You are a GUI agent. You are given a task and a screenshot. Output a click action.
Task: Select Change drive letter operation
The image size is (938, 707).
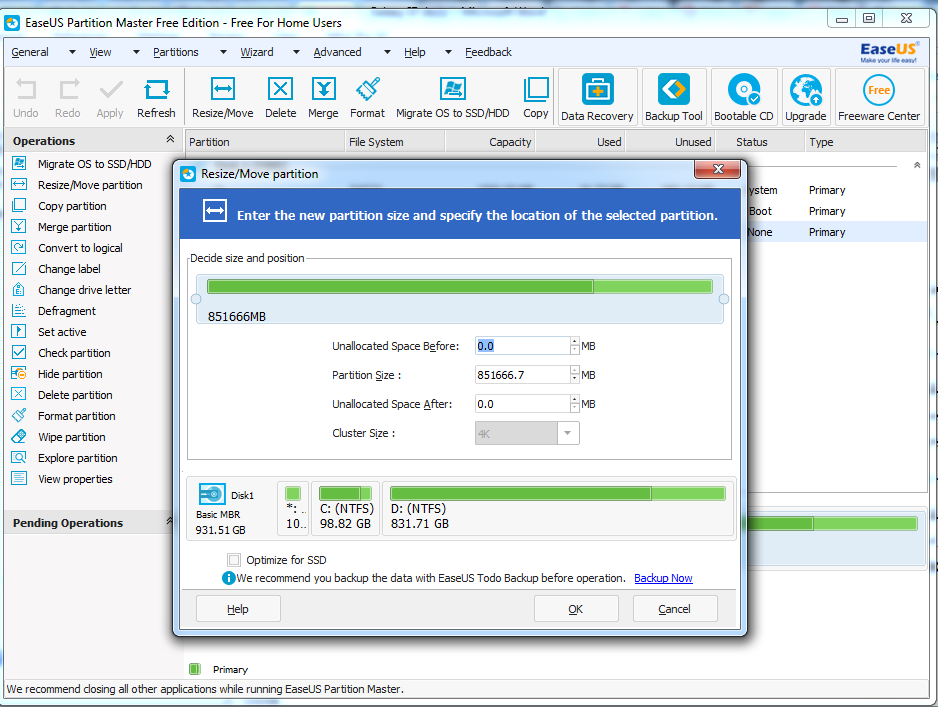(84, 289)
